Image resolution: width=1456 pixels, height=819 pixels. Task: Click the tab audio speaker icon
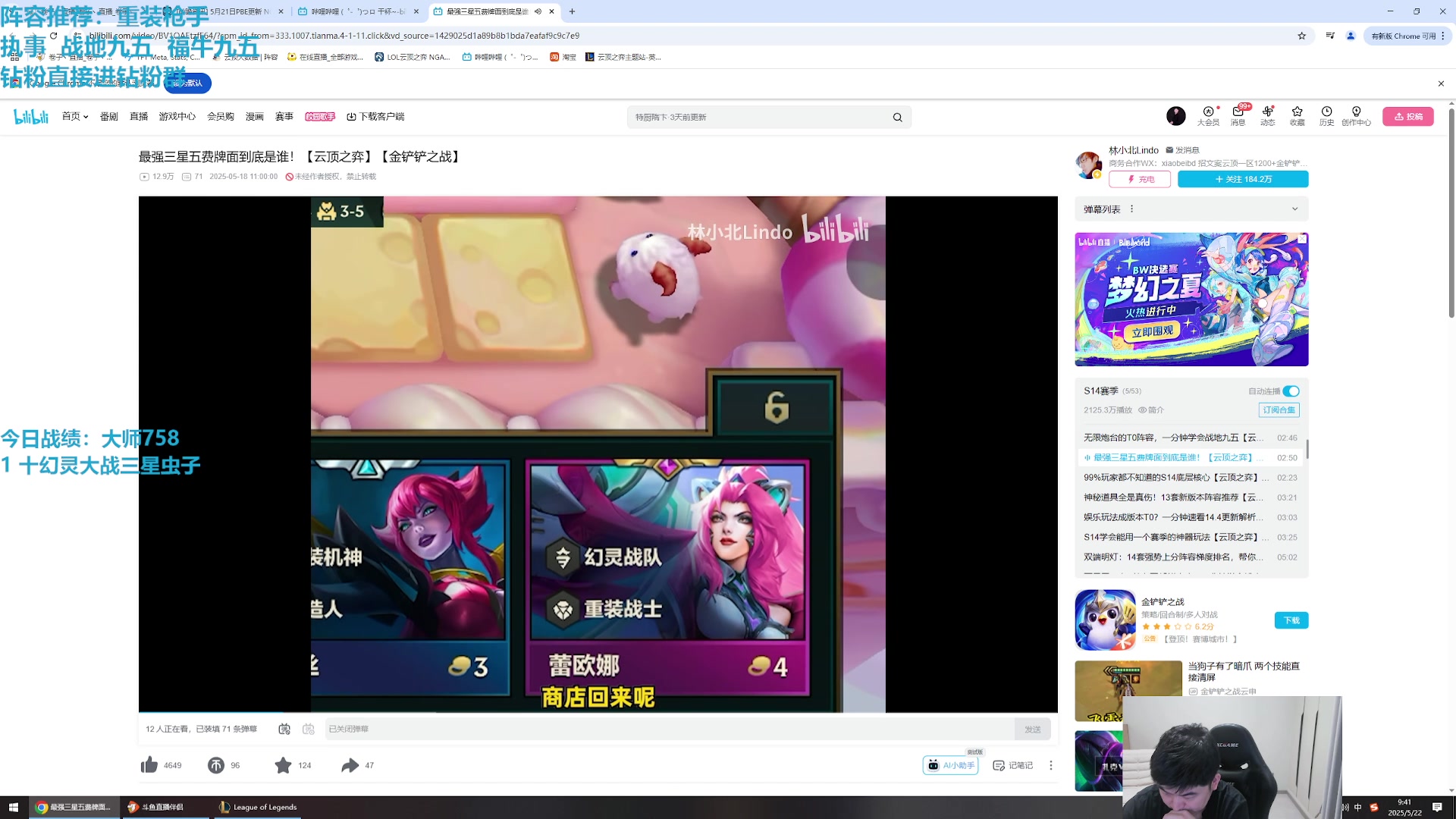(x=538, y=11)
